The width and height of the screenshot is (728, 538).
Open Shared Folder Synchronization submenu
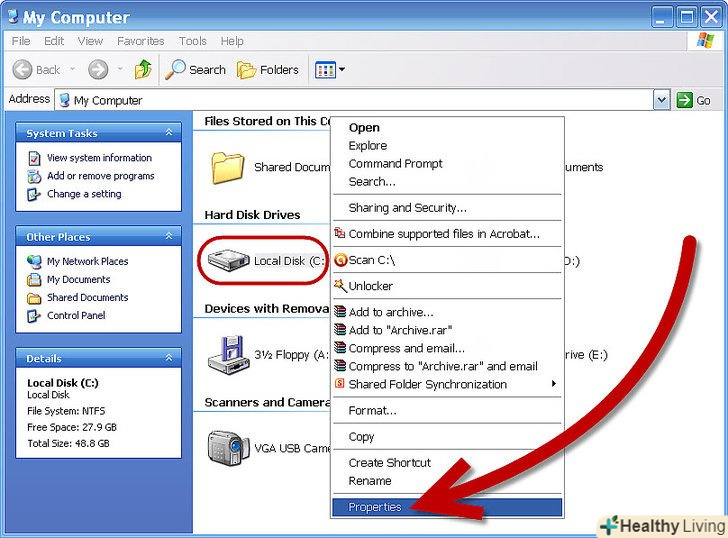point(447,384)
